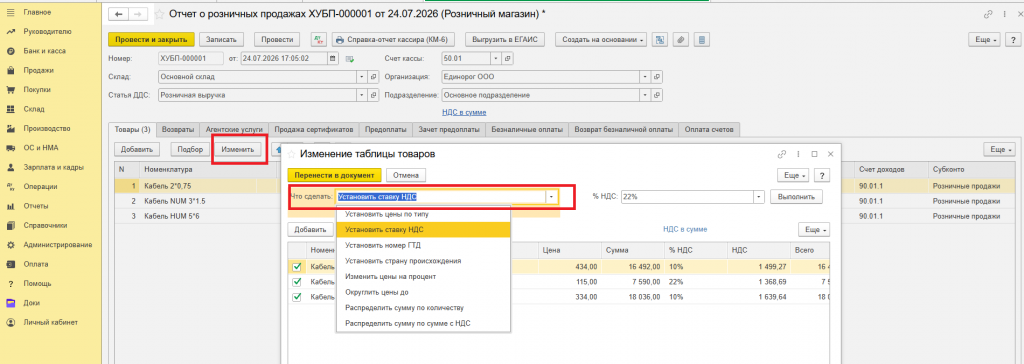Open the Доки section

31,303
